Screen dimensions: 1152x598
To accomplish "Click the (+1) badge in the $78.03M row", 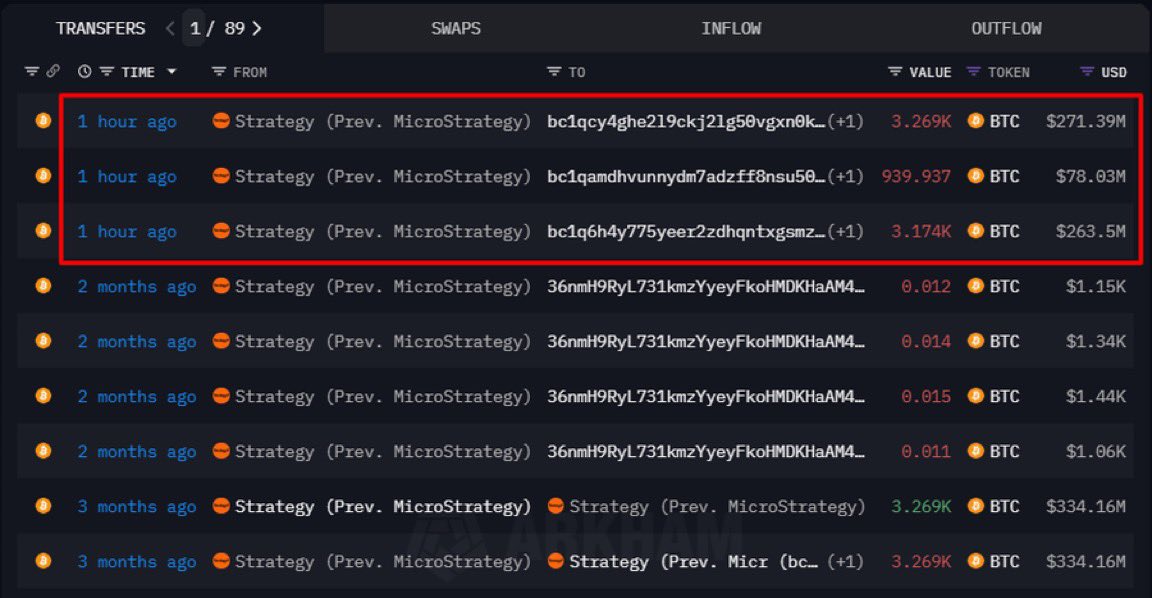I will pyautogui.click(x=846, y=176).
